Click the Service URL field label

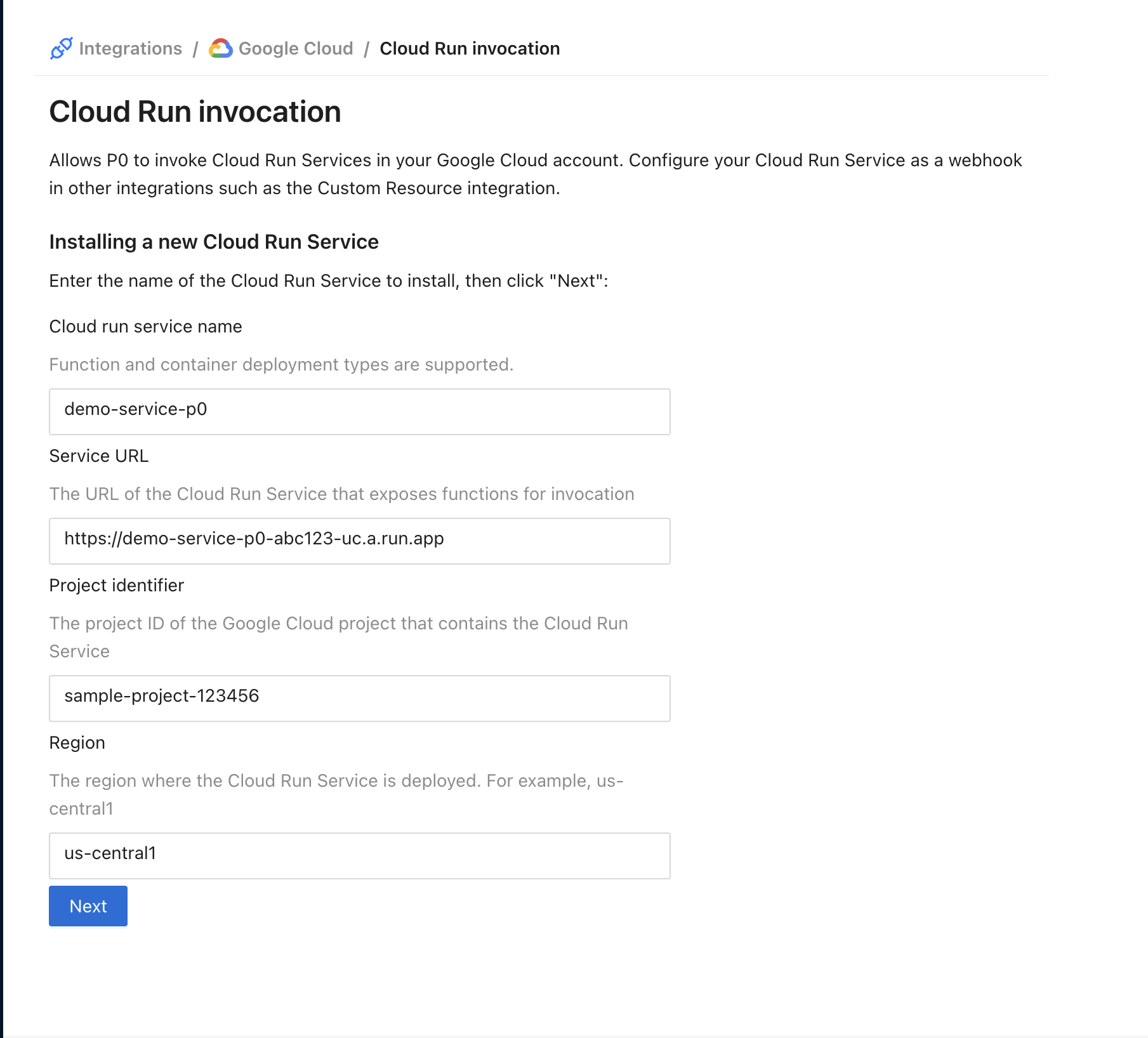(98, 456)
